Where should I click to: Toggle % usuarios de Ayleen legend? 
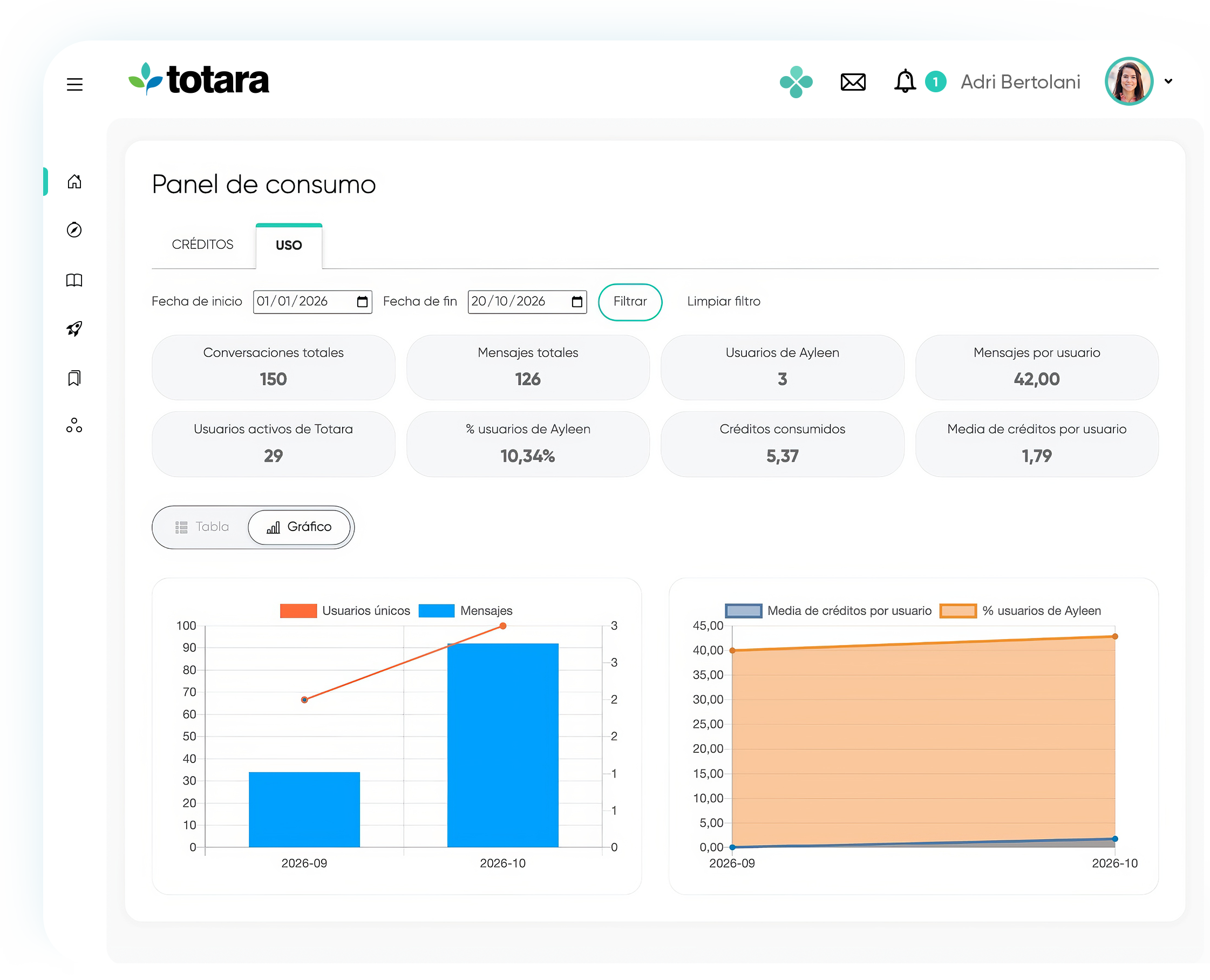tap(1019, 611)
